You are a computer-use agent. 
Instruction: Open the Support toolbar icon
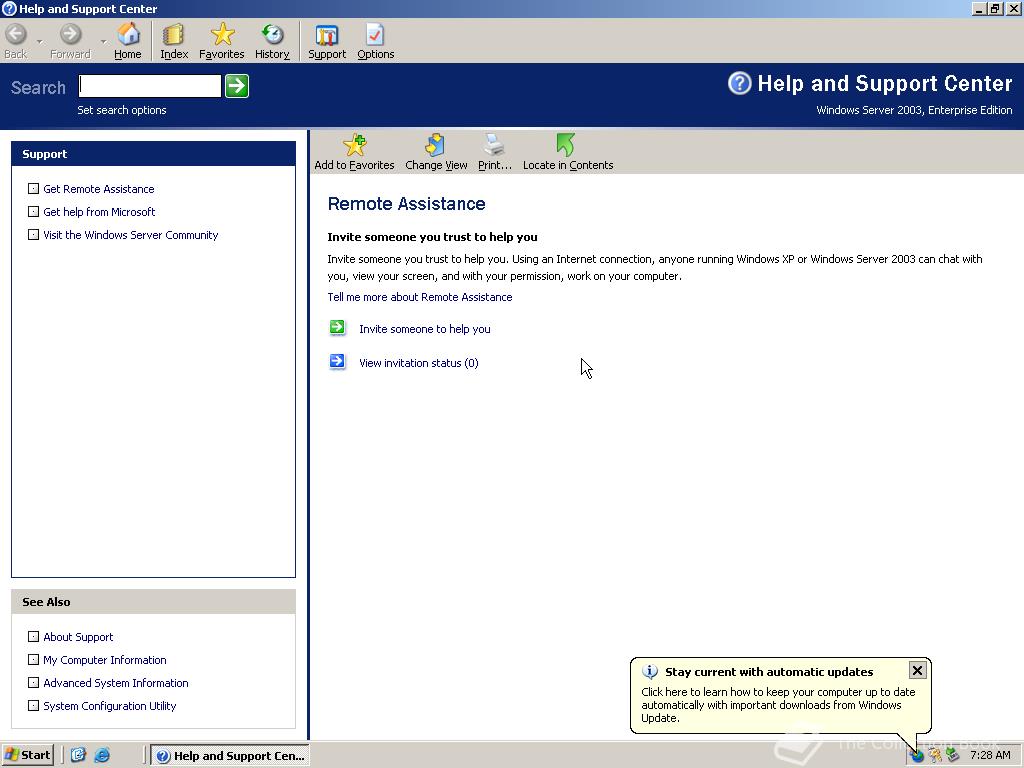tap(327, 35)
